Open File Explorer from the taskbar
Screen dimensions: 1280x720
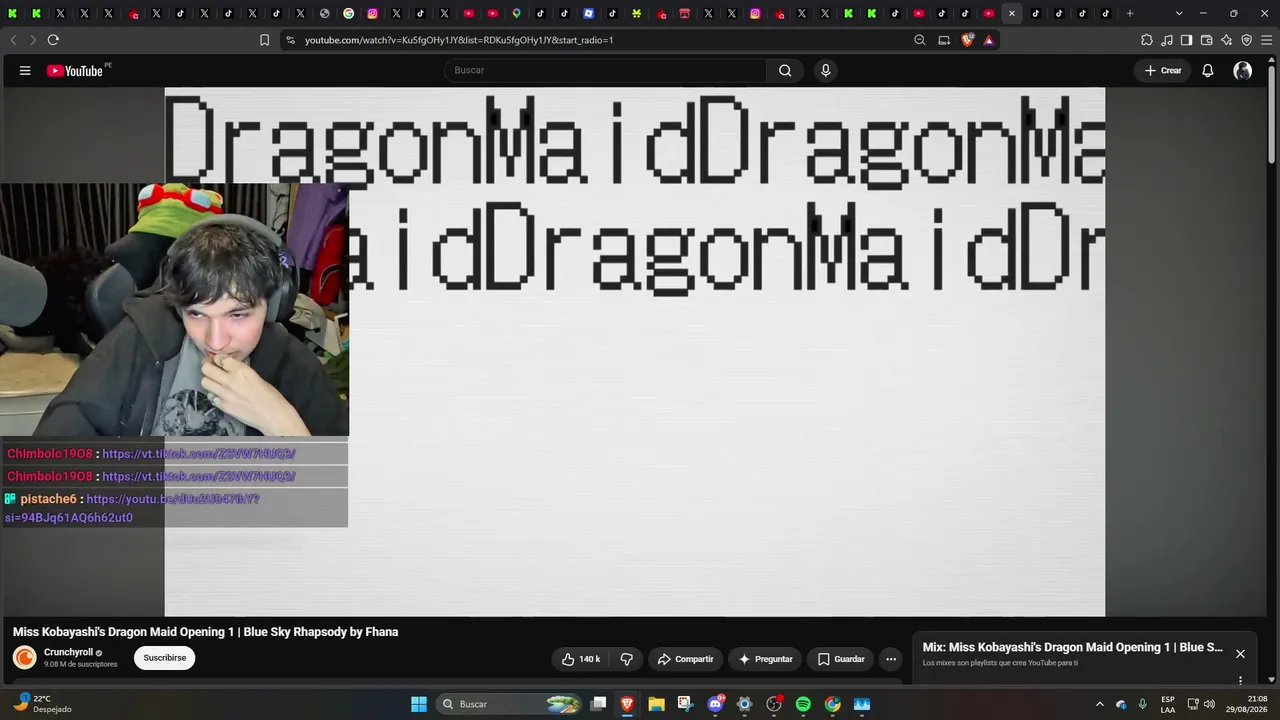[x=656, y=704]
